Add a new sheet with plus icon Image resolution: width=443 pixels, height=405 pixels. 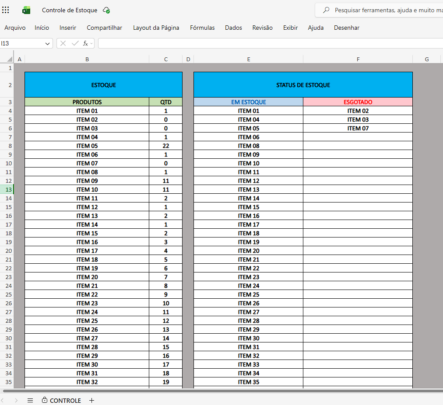pyautogui.click(x=92, y=400)
